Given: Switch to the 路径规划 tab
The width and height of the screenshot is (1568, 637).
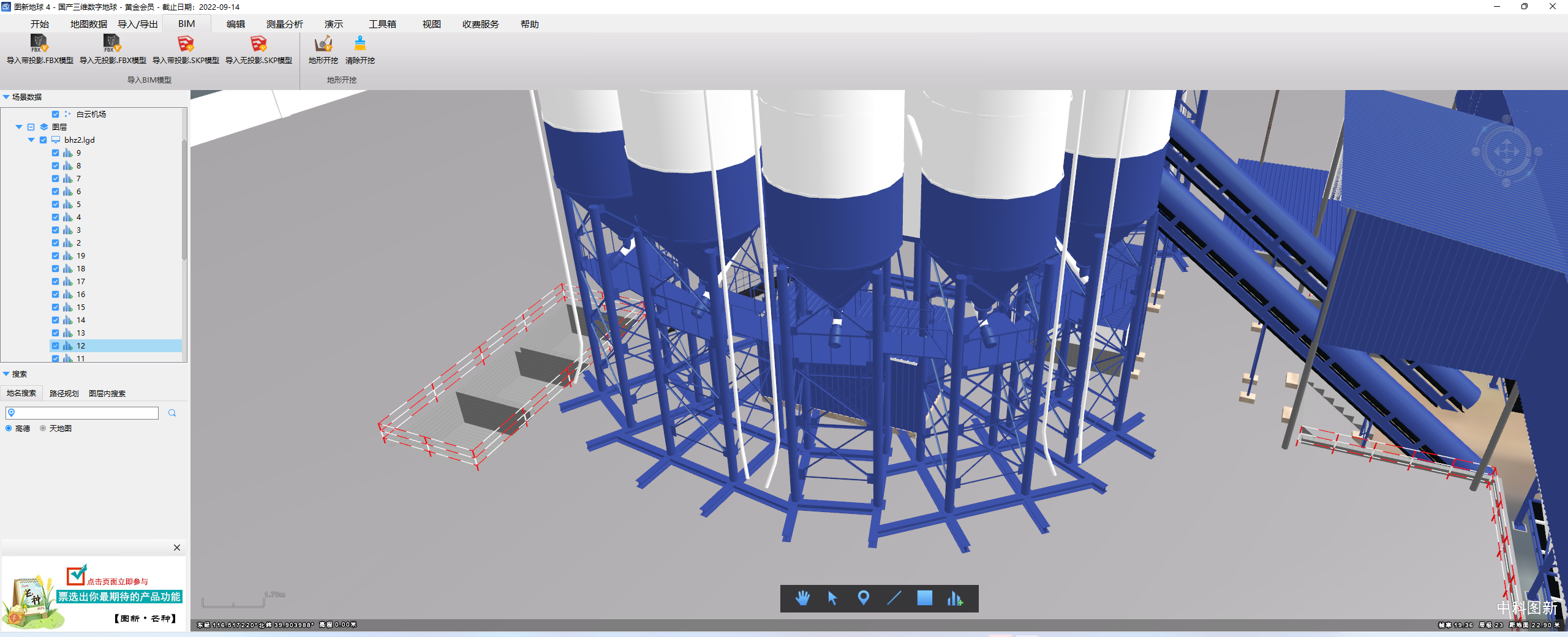Looking at the screenshot, I should coord(64,394).
